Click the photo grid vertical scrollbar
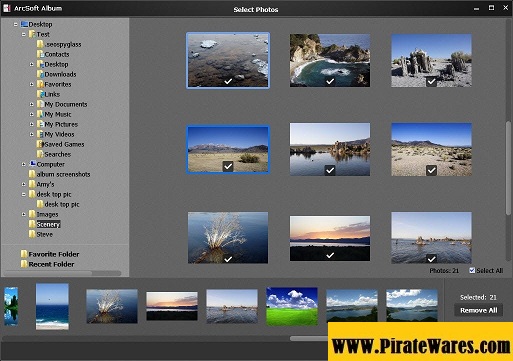The height and width of the screenshot is (361, 513). coord(508,168)
